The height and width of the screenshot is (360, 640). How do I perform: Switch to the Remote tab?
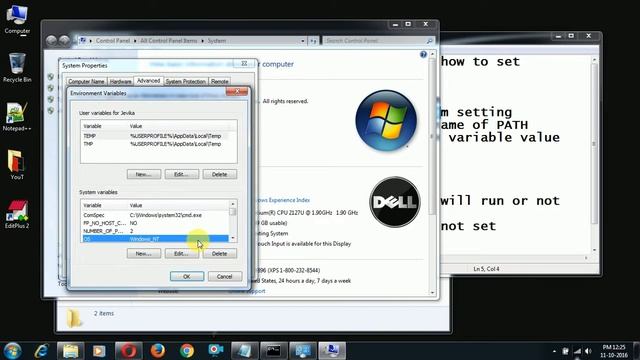point(220,82)
